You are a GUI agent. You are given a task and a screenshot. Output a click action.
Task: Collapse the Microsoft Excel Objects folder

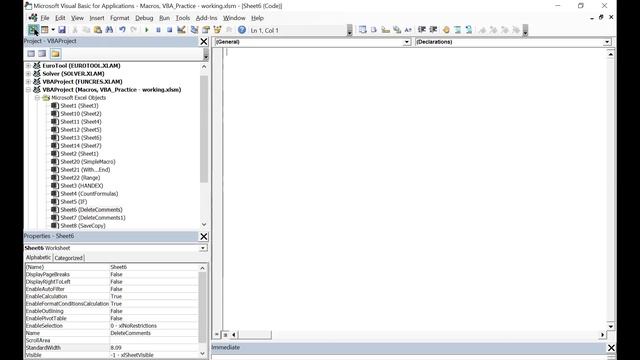pos(37,98)
